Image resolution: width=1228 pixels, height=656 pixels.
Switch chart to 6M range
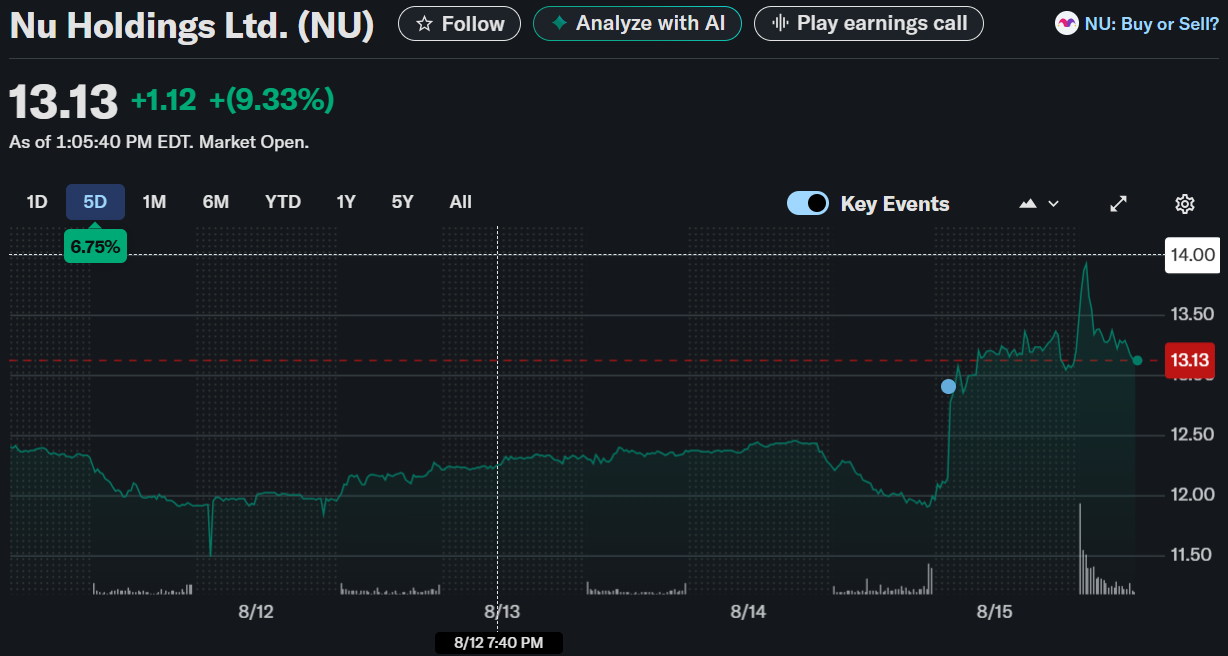coord(216,202)
